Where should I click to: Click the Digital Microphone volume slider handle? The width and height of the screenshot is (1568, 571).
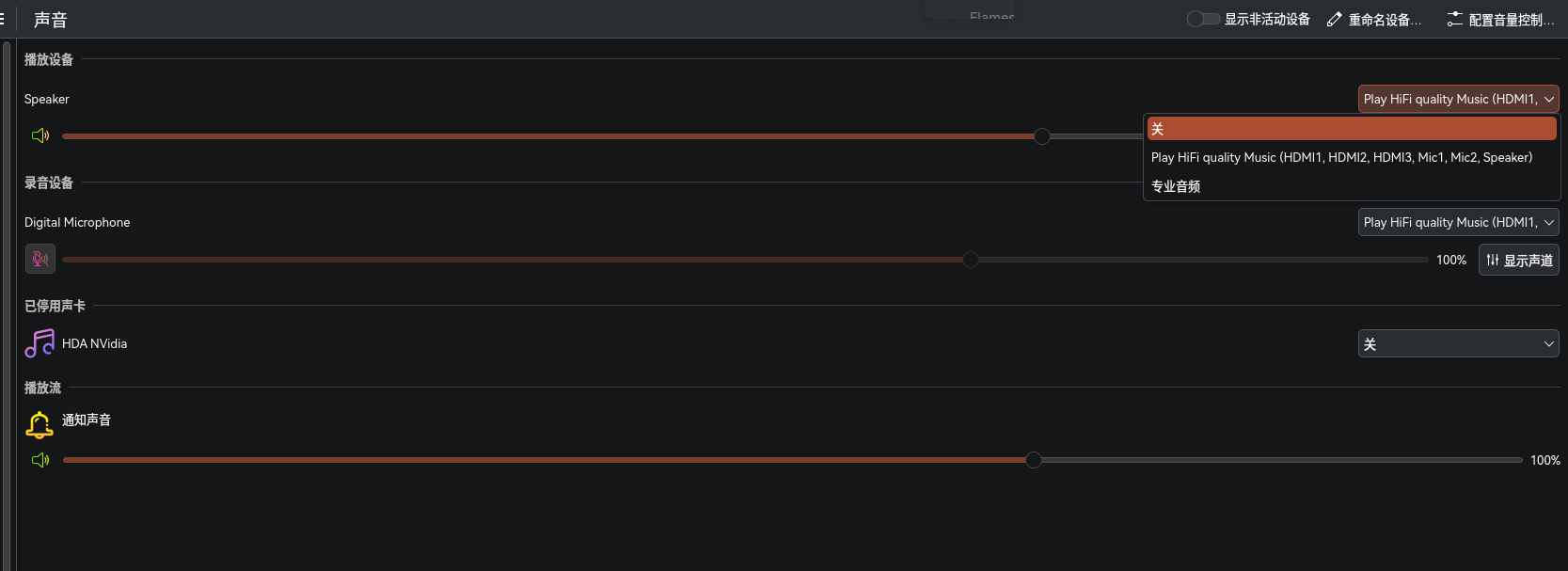[x=971, y=260]
